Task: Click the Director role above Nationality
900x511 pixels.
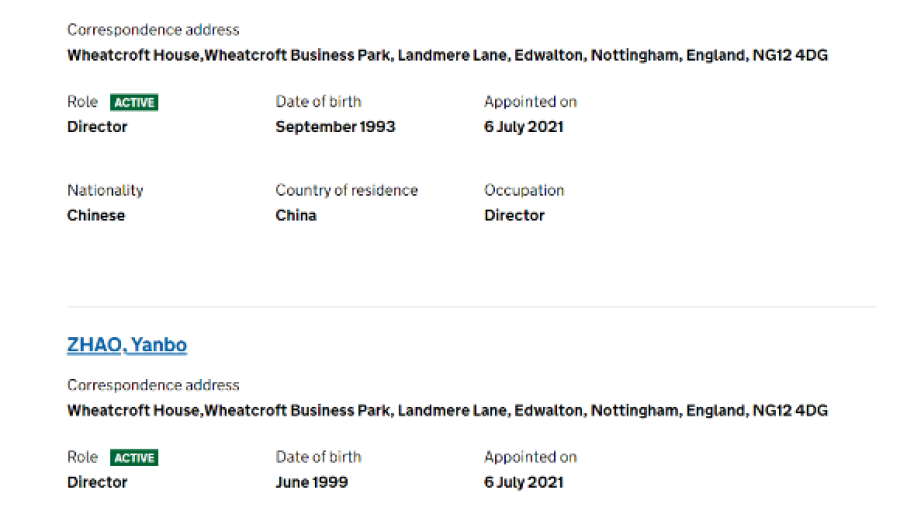Action: 97,127
